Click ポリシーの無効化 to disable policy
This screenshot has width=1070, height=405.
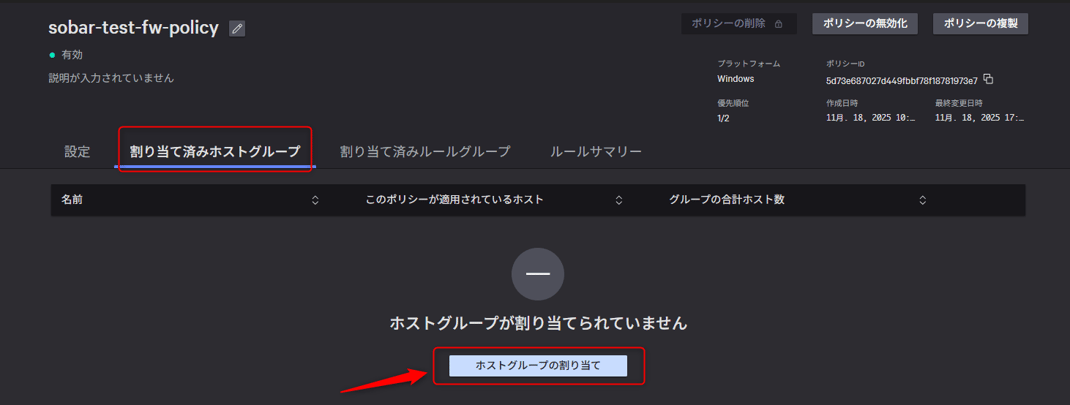coord(865,24)
